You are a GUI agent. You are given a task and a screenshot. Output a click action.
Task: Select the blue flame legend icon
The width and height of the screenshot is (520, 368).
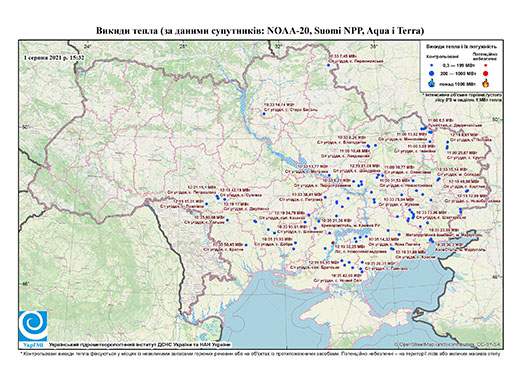432,83
